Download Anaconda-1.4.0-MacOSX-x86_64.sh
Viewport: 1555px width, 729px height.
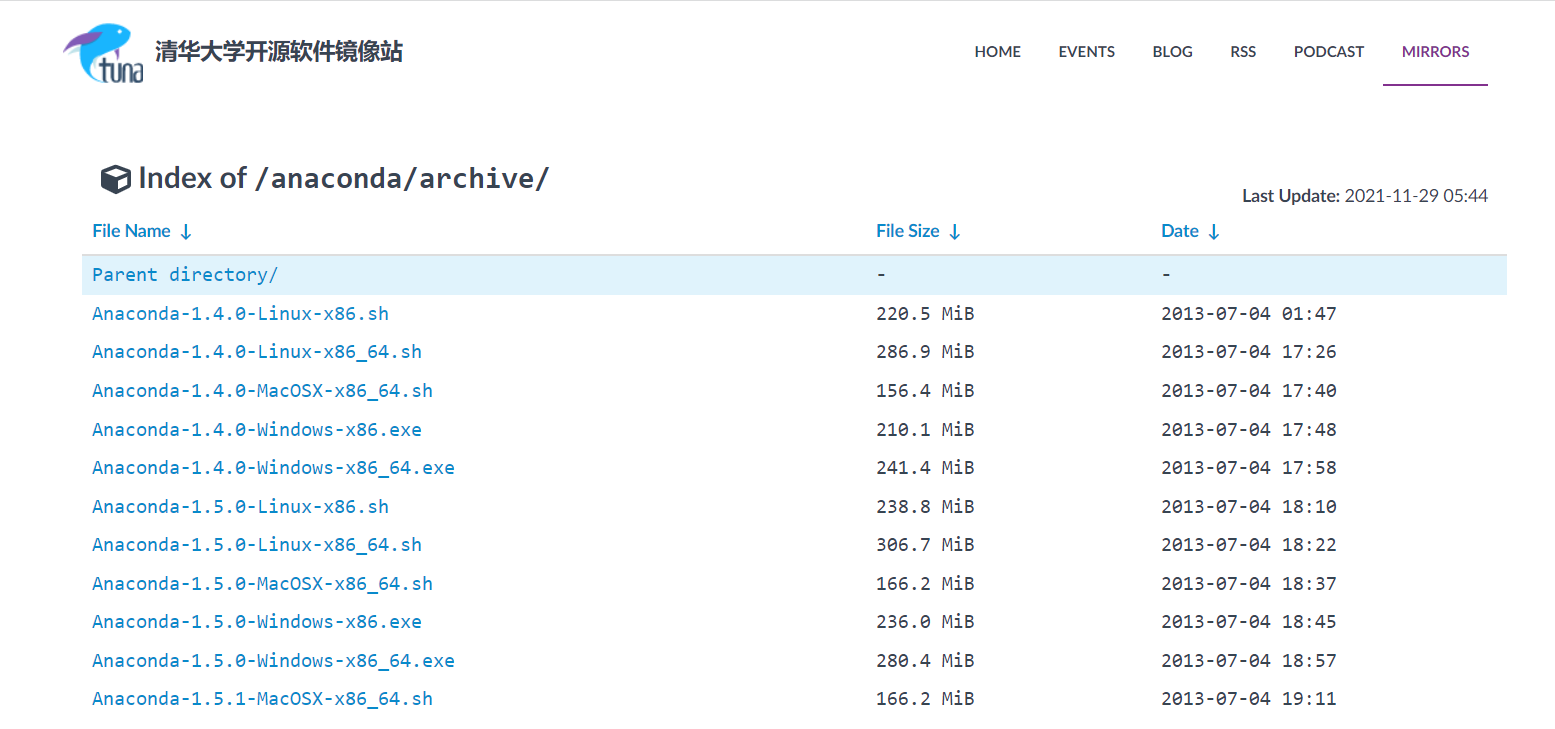click(x=262, y=390)
